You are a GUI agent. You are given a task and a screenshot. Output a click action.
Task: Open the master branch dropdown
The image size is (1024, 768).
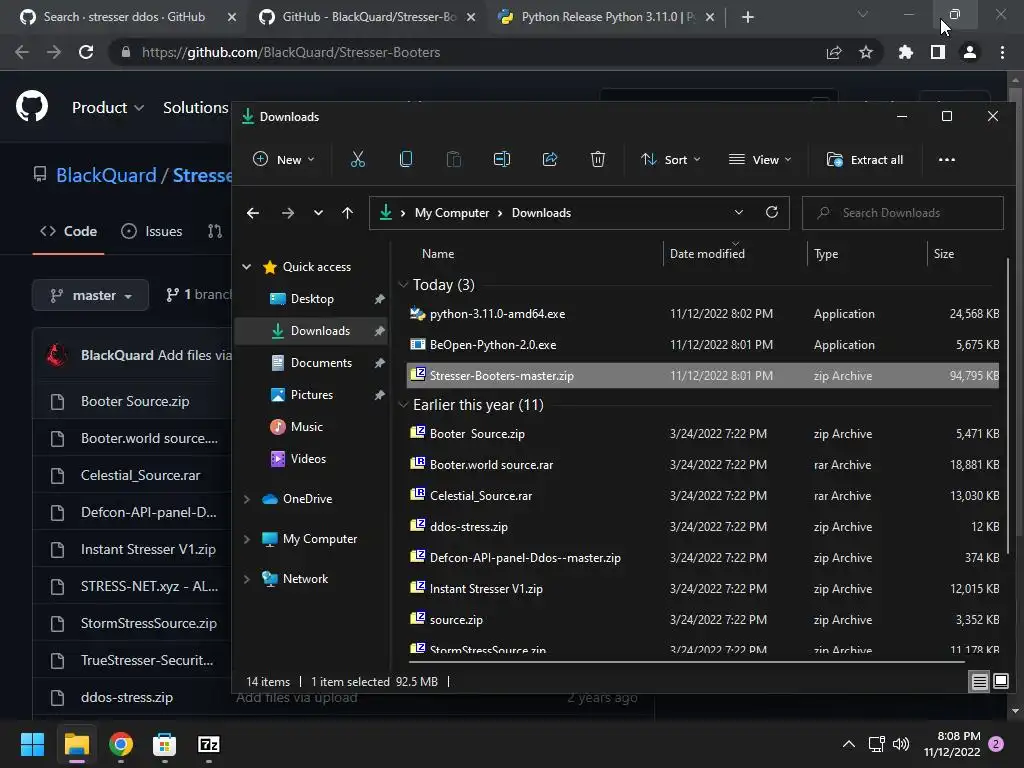point(90,295)
